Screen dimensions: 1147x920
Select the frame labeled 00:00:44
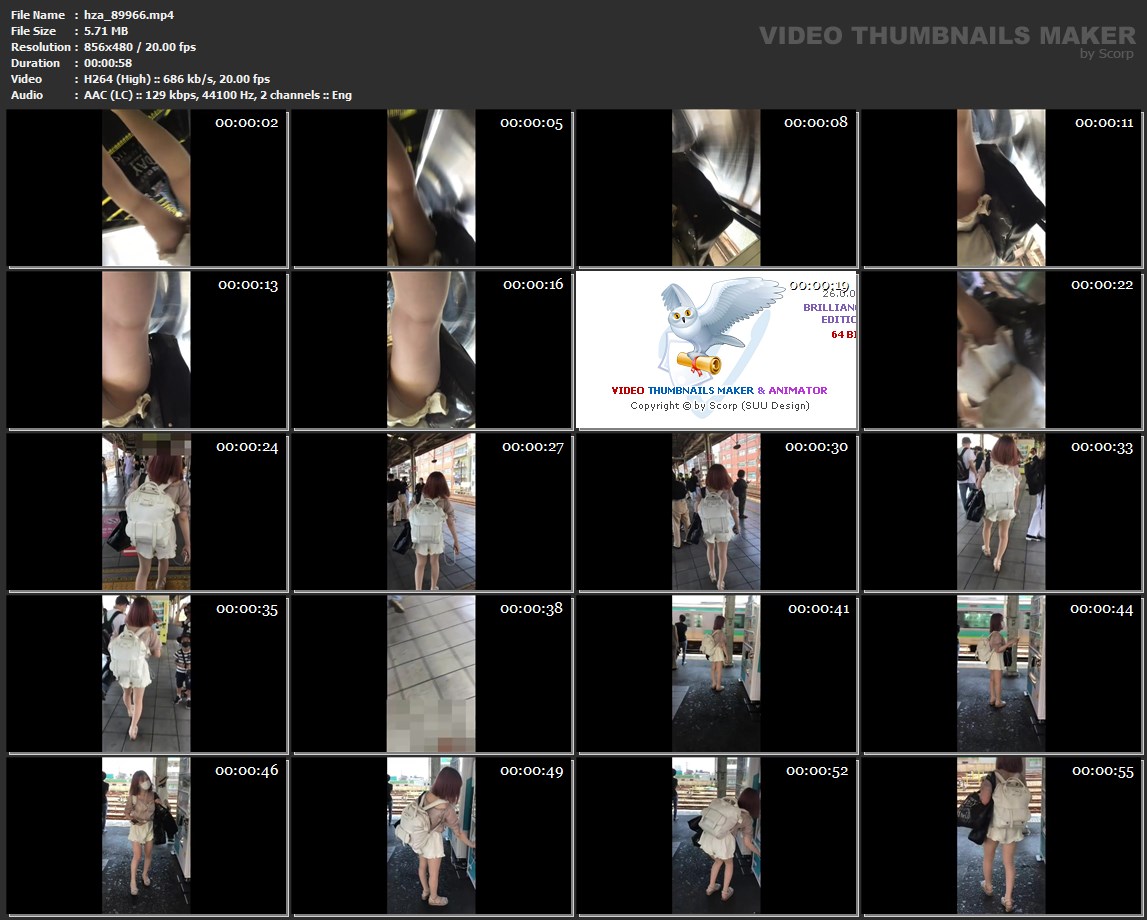point(1001,674)
